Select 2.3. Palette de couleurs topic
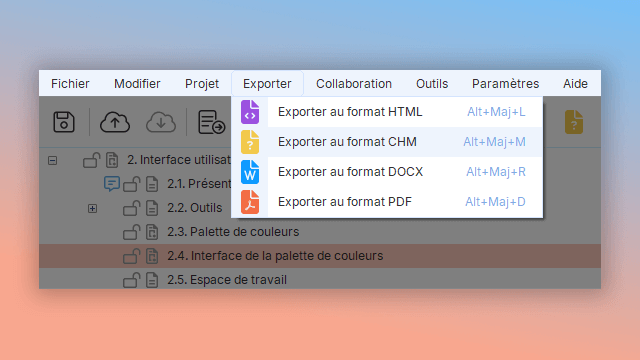The height and width of the screenshot is (360, 640). [x=233, y=232]
